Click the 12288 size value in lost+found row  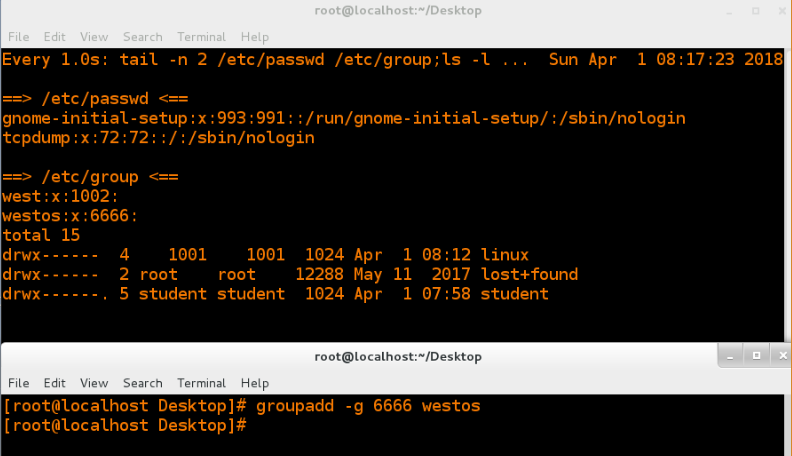point(319,274)
